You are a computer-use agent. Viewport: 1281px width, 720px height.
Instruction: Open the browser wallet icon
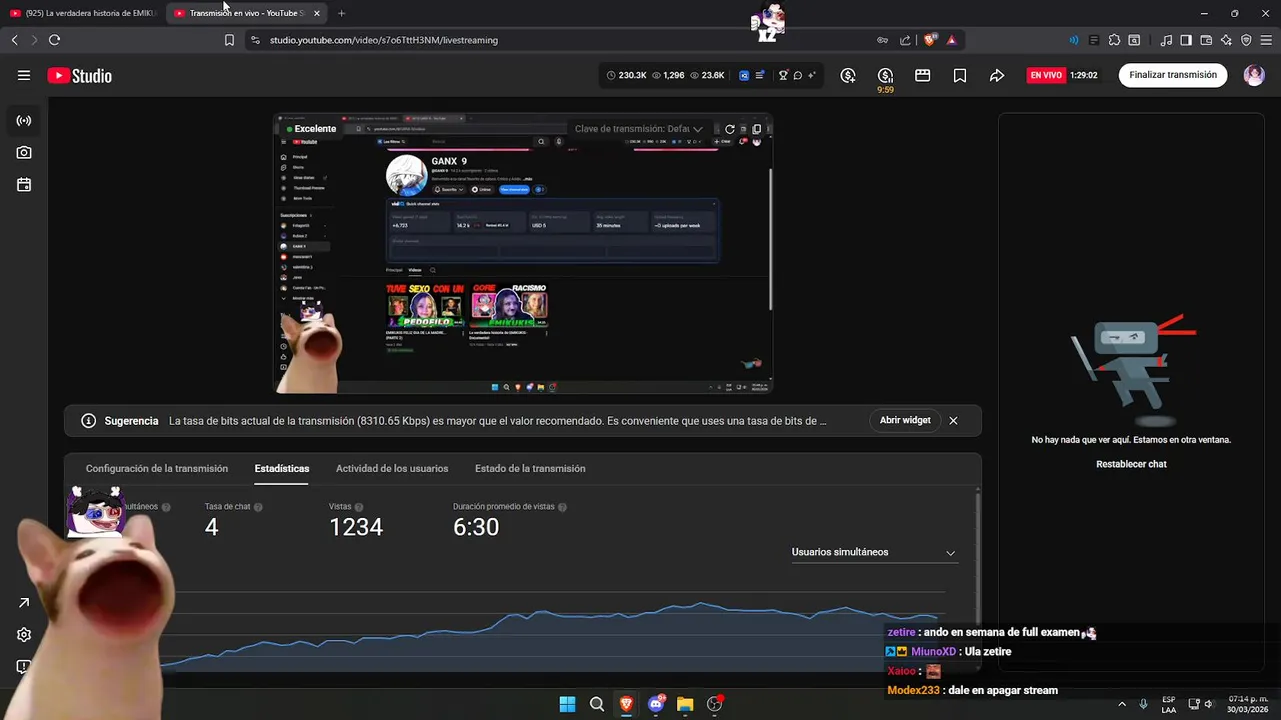1206,40
